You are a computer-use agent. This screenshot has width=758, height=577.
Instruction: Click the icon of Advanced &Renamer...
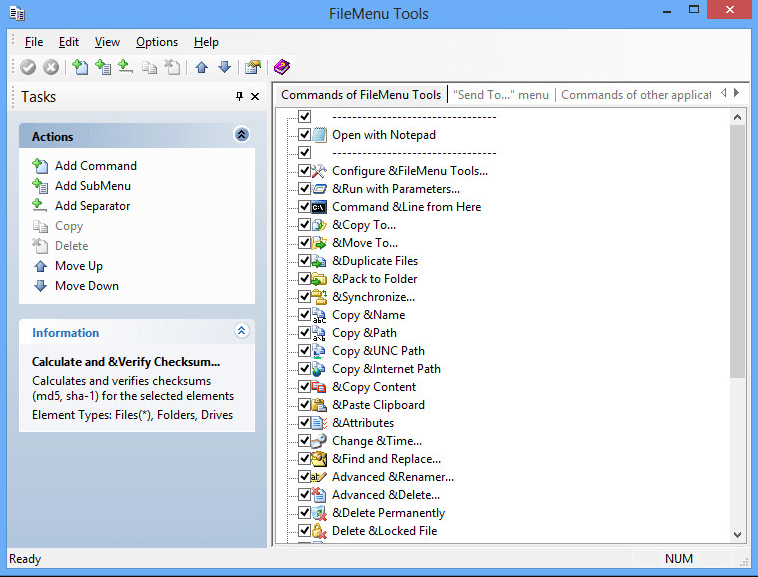coord(319,477)
